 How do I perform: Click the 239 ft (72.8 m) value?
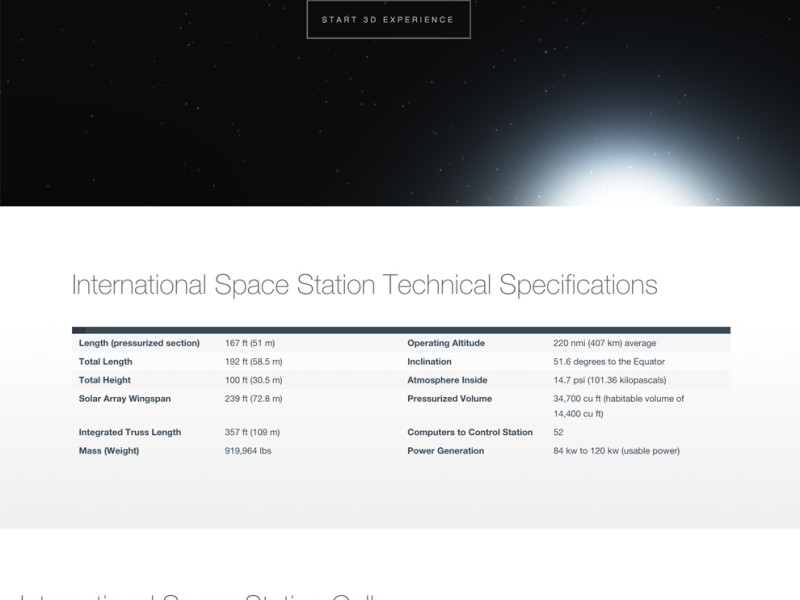pos(253,398)
